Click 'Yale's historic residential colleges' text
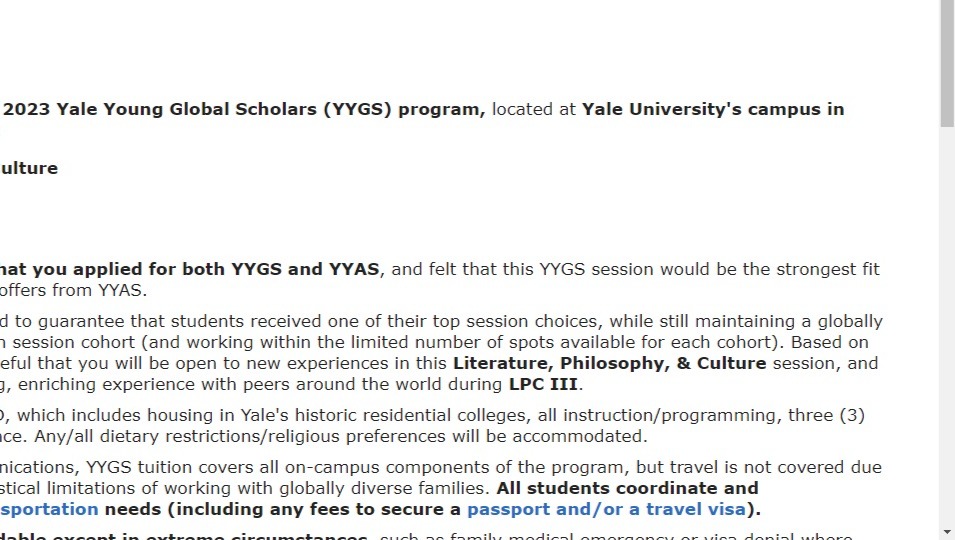 coord(384,415)
